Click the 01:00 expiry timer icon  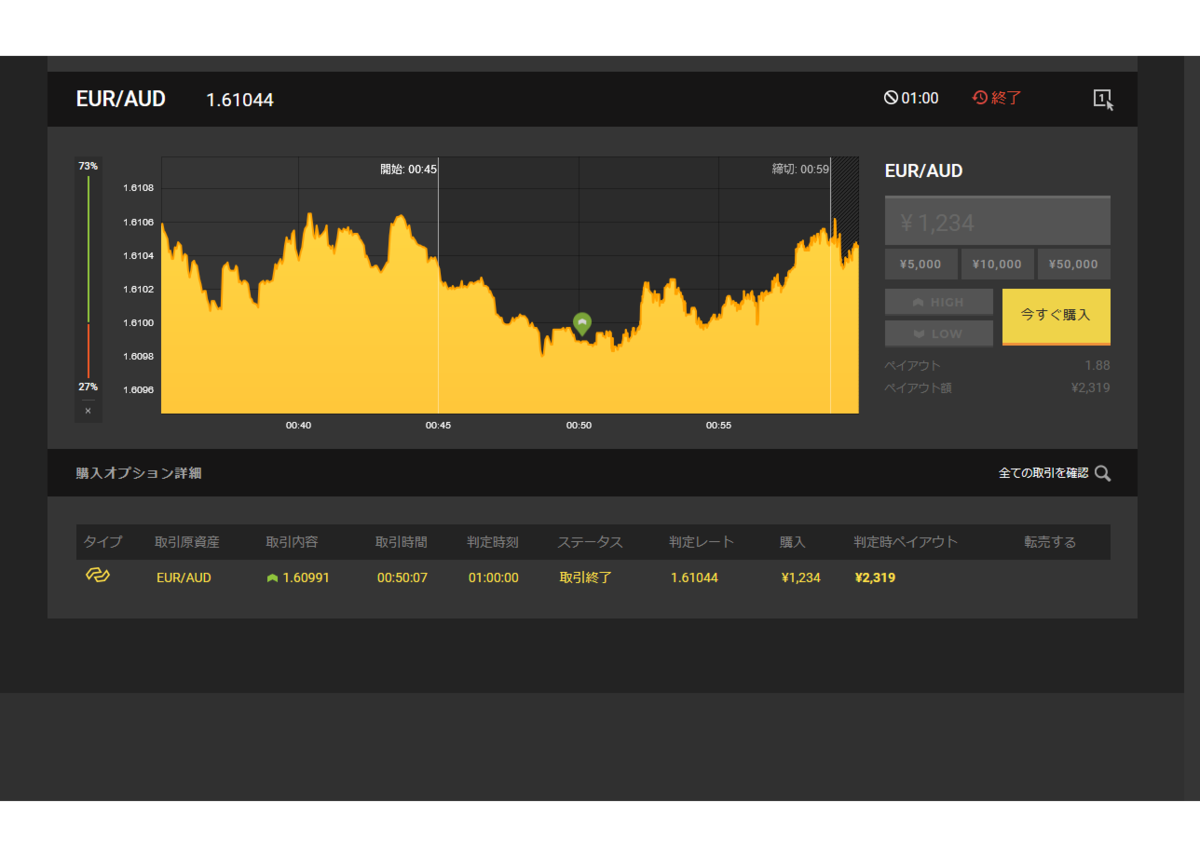click(x=891, y=98)
